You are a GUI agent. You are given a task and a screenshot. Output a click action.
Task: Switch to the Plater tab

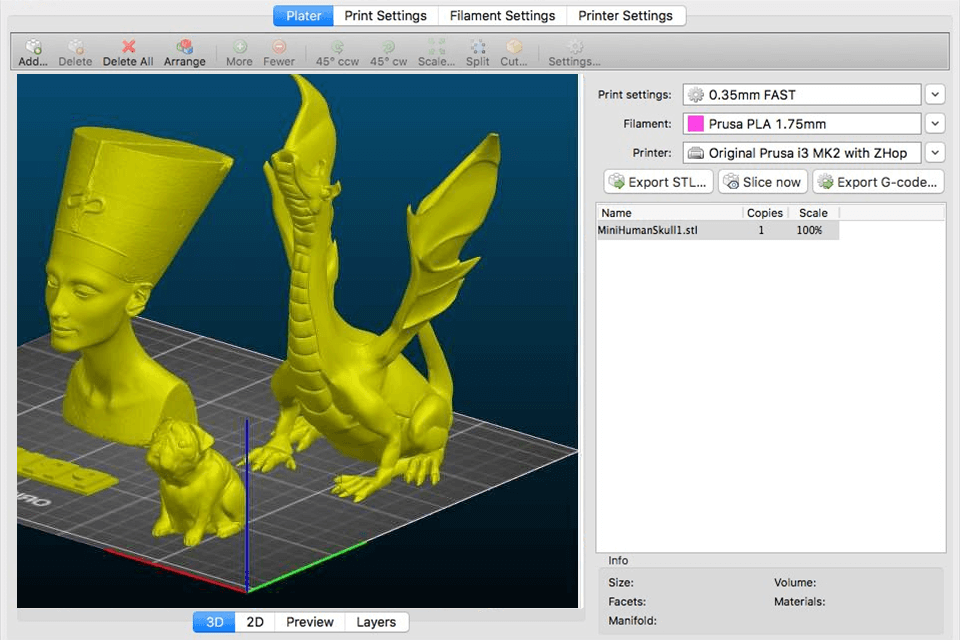point(304,16)
